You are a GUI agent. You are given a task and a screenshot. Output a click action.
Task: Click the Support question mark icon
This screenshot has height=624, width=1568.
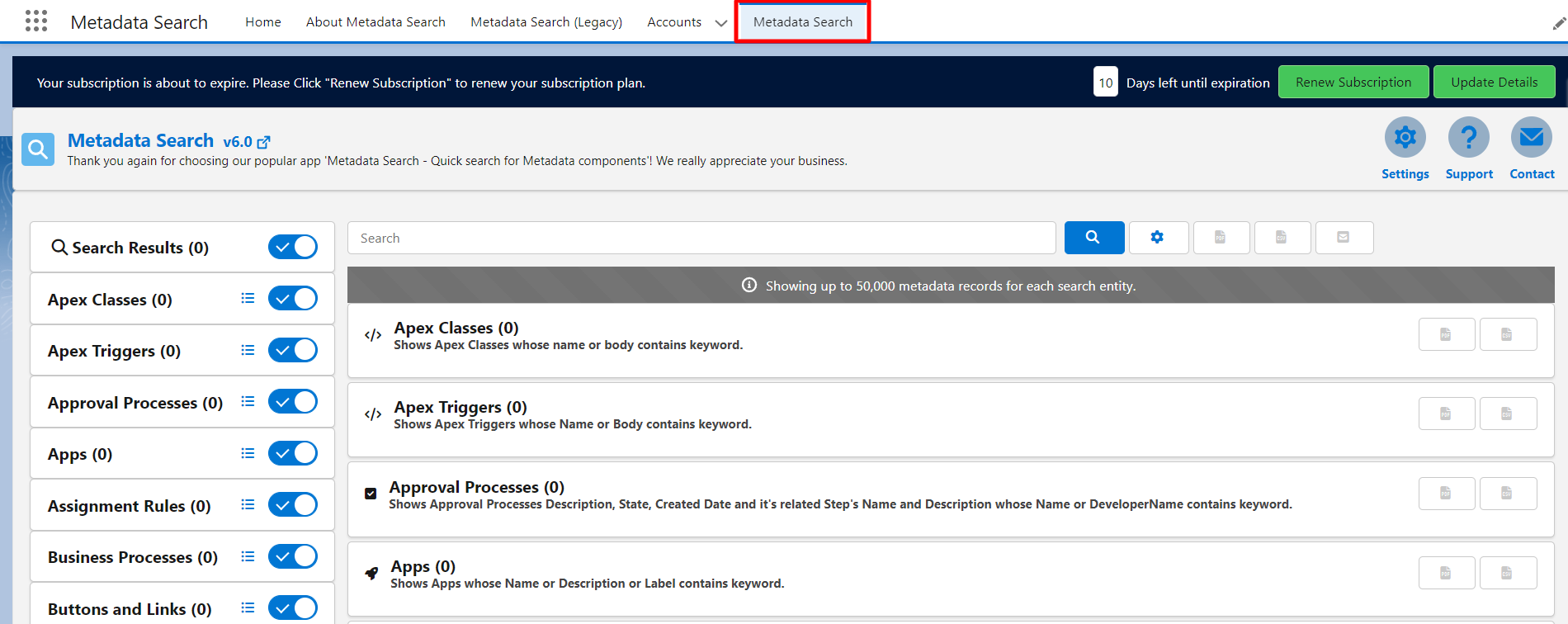pos(1469,137)
